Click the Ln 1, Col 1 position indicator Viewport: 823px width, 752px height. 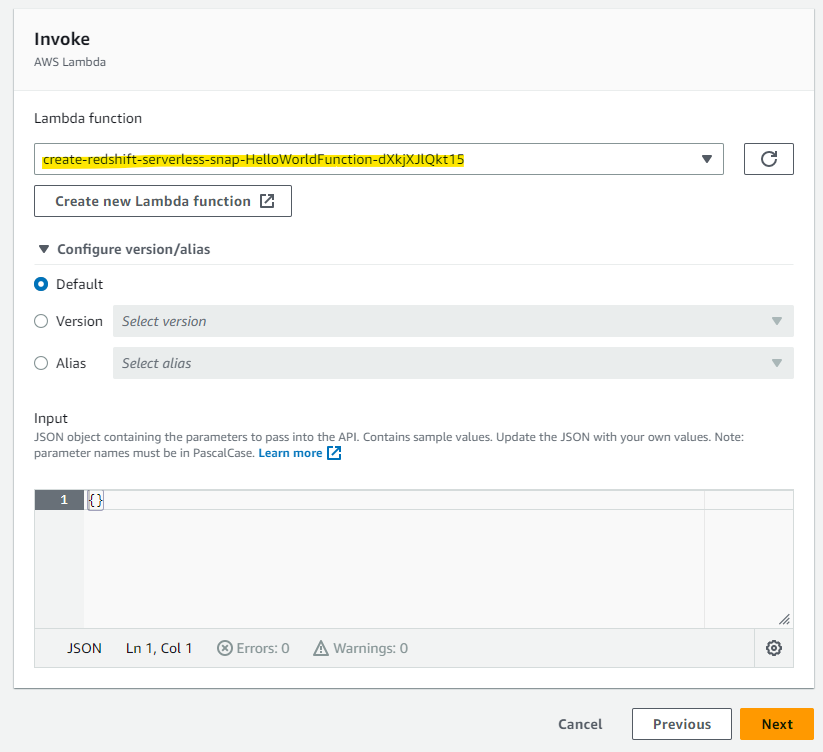tap(159, 648)
